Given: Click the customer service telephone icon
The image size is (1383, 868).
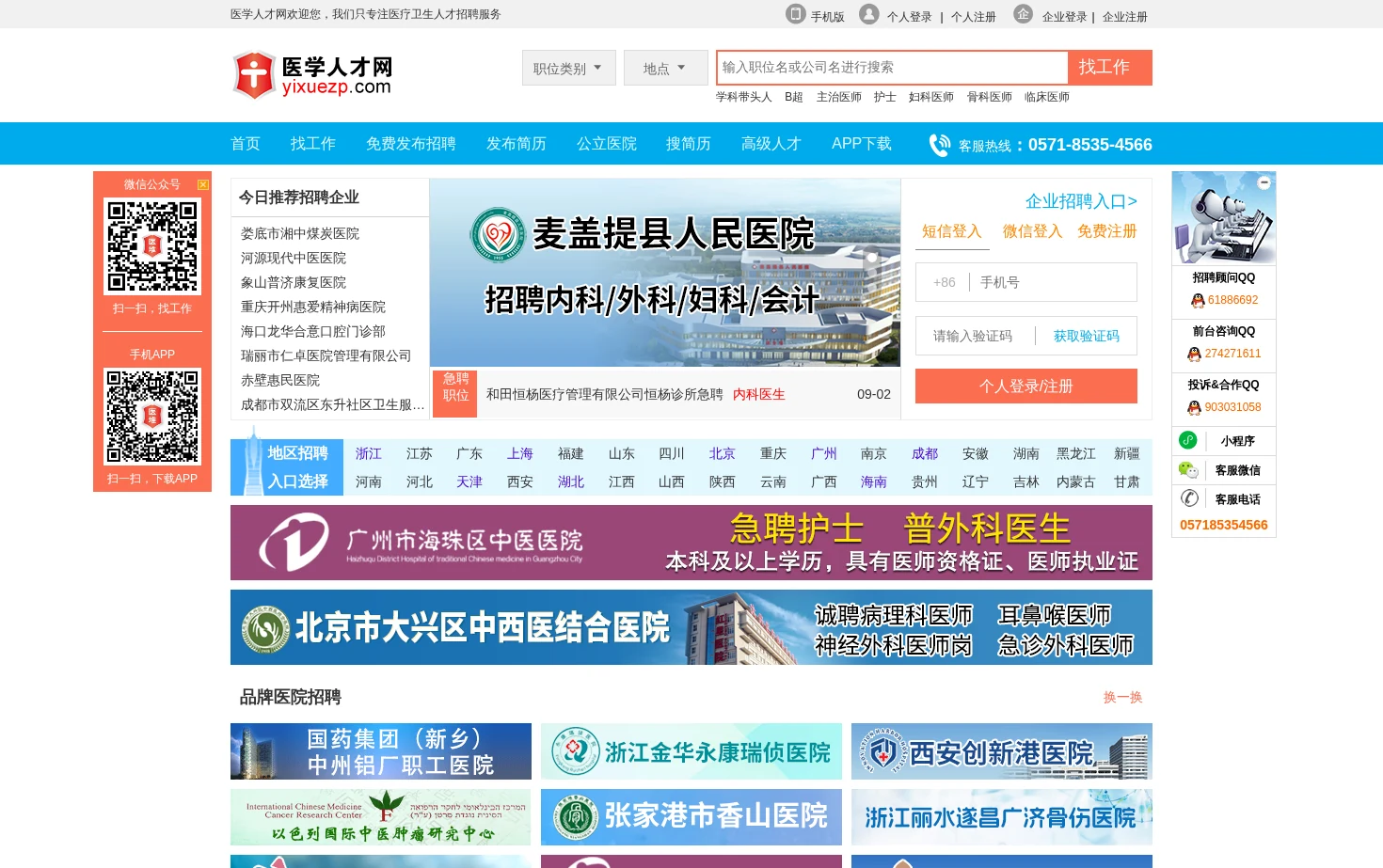Looking at the screenshot, I should [x=1189, y=498].
